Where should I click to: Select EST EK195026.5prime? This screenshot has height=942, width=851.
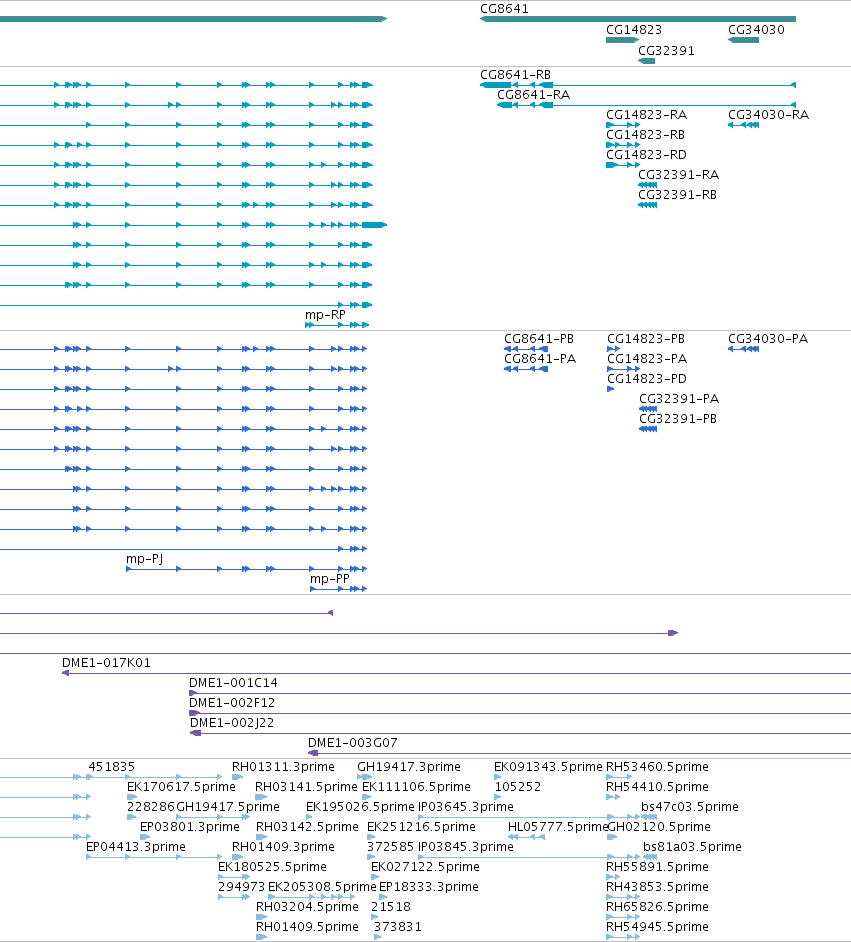click(x=360, y=807)
